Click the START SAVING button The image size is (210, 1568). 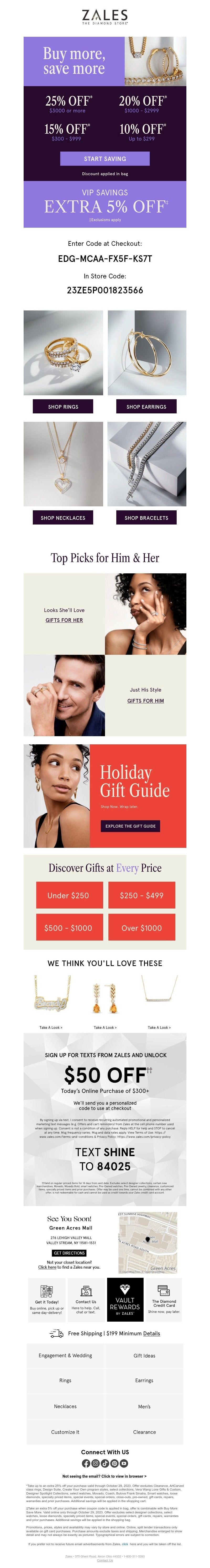tap(105, 158)
